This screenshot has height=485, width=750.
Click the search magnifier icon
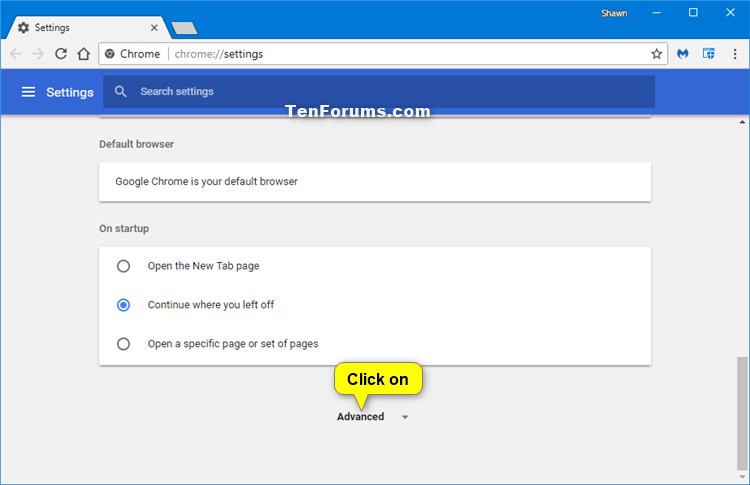[x=121, y=91]
